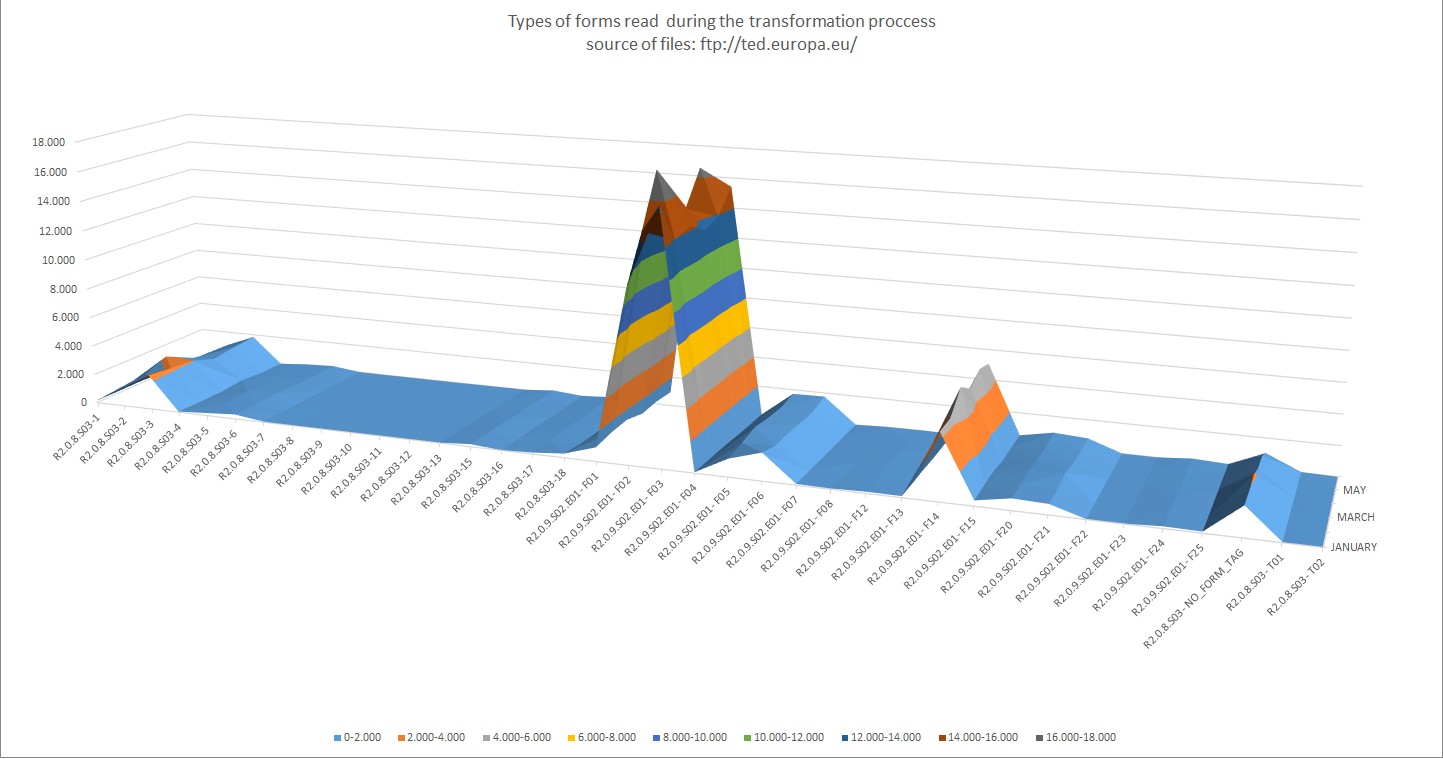
Task: Select the chart title line 'Types of forms read'
Action: tap(722, 21)
